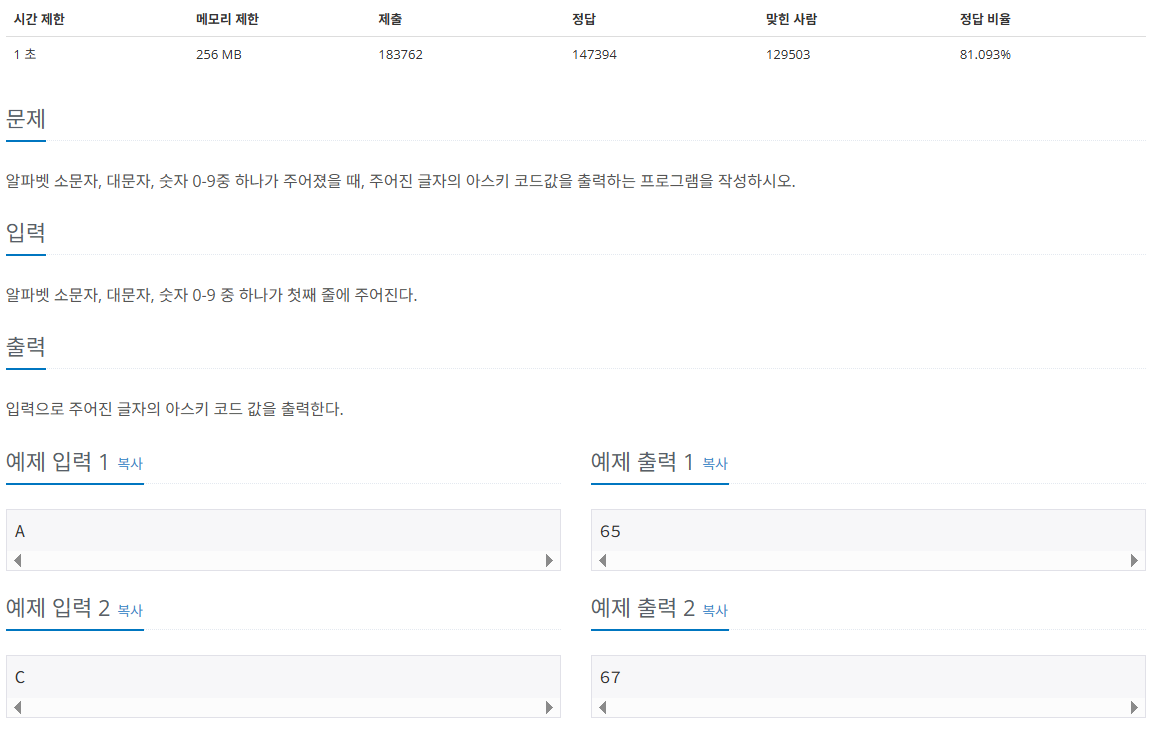
Task: Click the 정답 비율 column header
Action: [x=984, y=17]
